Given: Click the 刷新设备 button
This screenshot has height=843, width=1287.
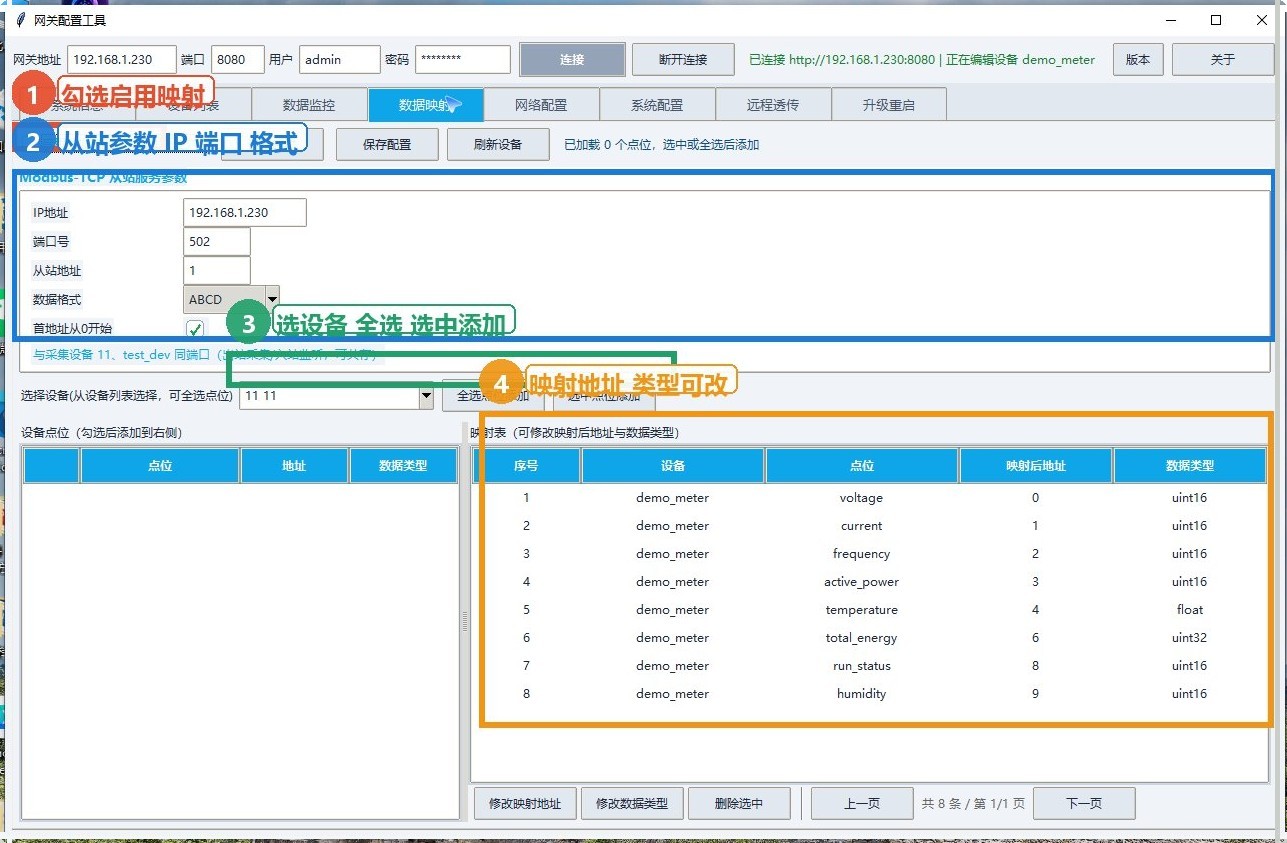Looking at the screenshot, I should (x=498, y=144).
